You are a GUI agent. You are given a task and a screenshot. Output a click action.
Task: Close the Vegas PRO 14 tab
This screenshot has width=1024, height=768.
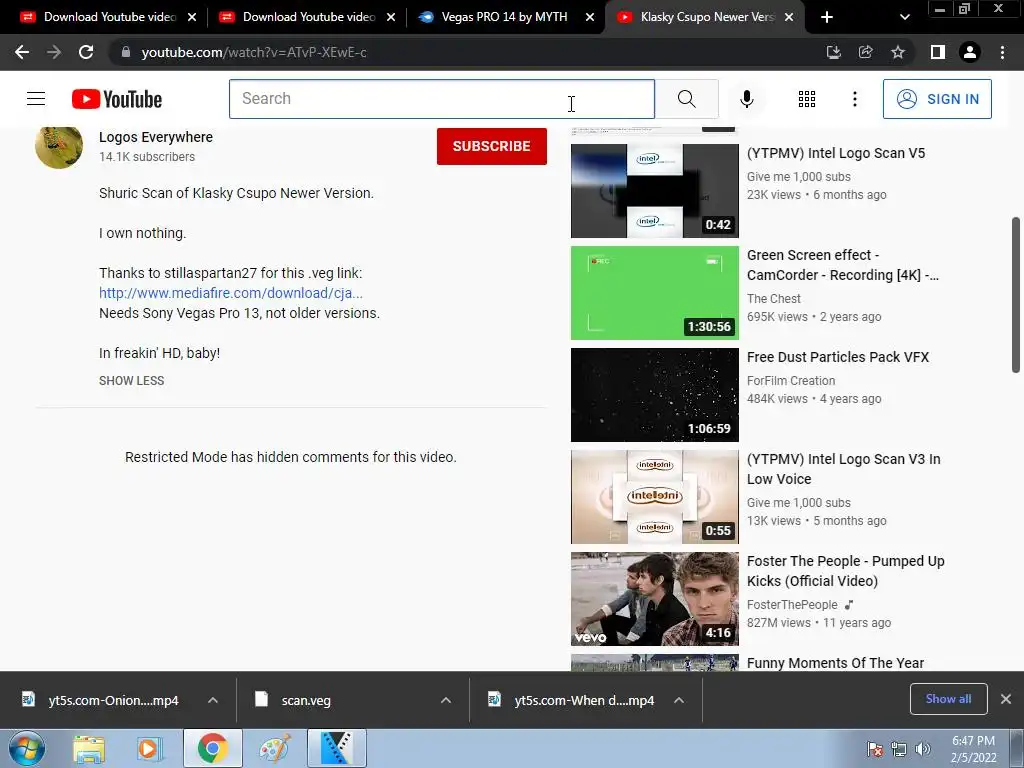click(590, 17)
